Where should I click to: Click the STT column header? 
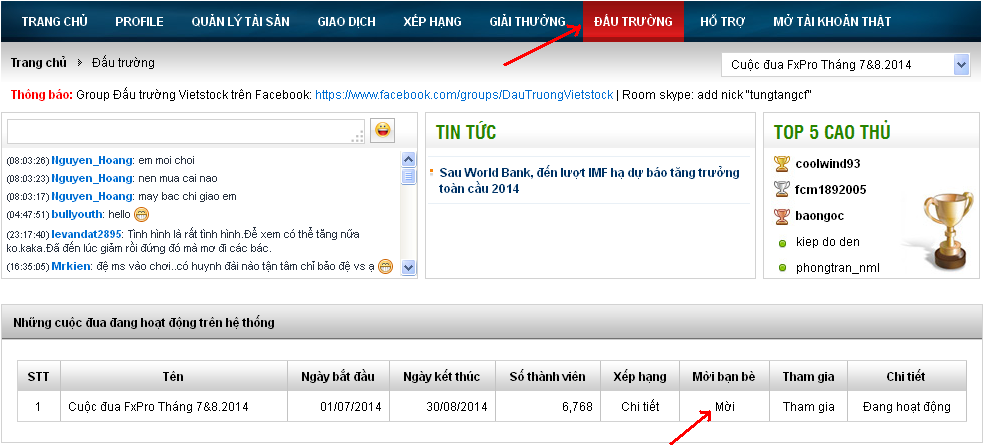tap(38, 377)
